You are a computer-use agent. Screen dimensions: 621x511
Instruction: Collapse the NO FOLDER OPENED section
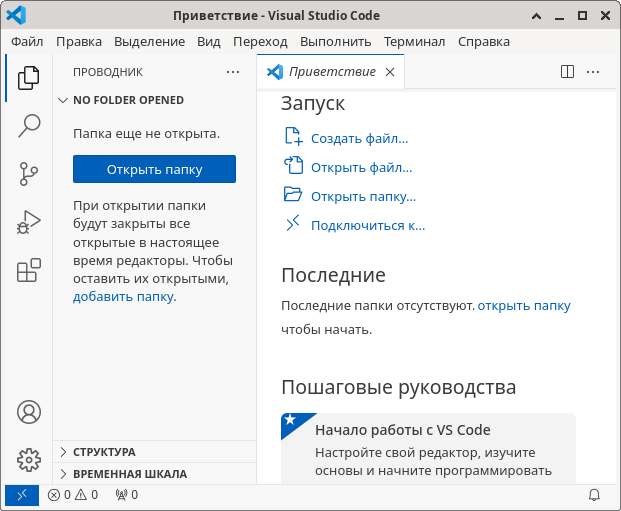coord(128,100)
